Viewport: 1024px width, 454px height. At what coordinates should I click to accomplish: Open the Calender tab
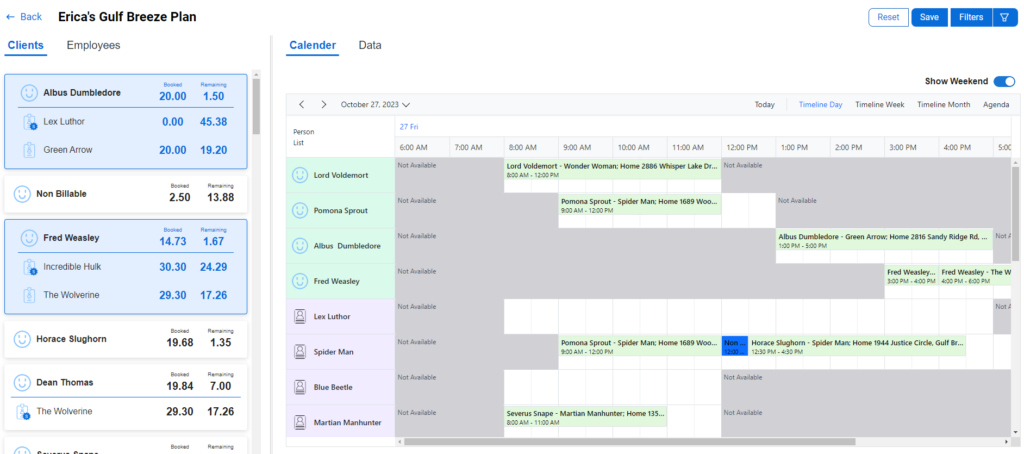(x=313, y=45)
